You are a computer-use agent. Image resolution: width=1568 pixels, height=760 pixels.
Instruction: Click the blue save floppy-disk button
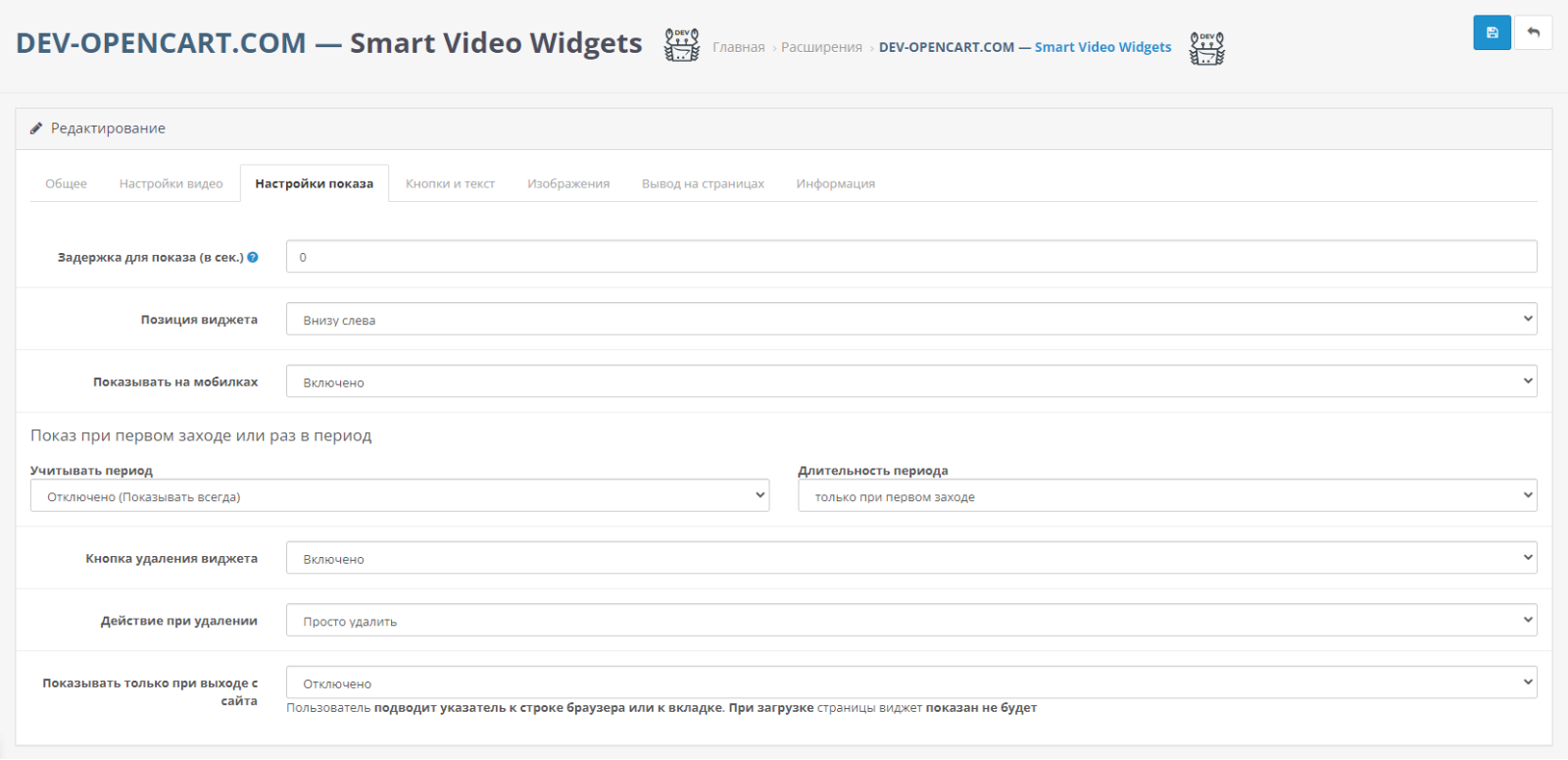coord(1492,32)
